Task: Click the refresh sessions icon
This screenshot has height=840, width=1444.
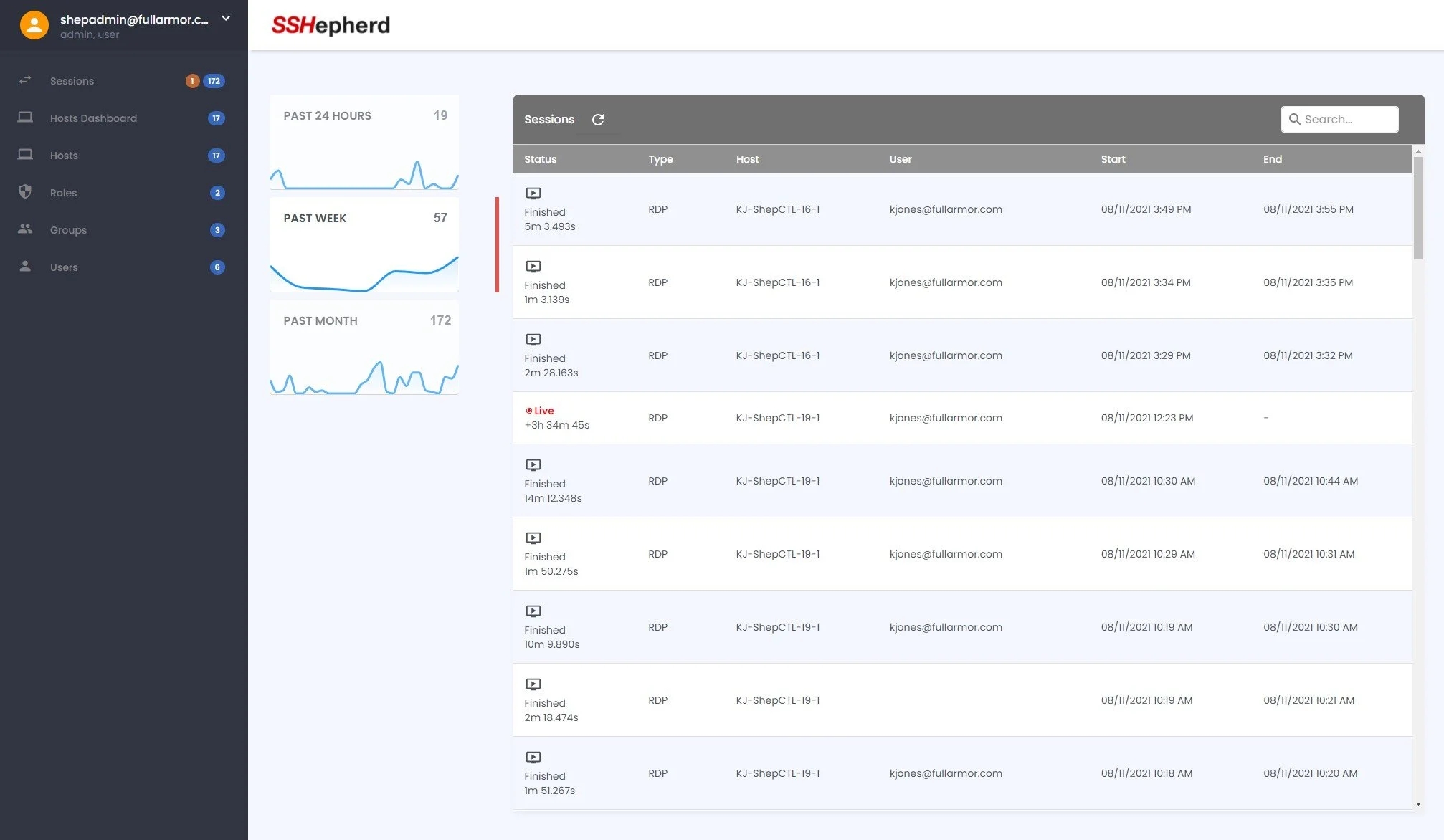Action: (x=597, y=120)
